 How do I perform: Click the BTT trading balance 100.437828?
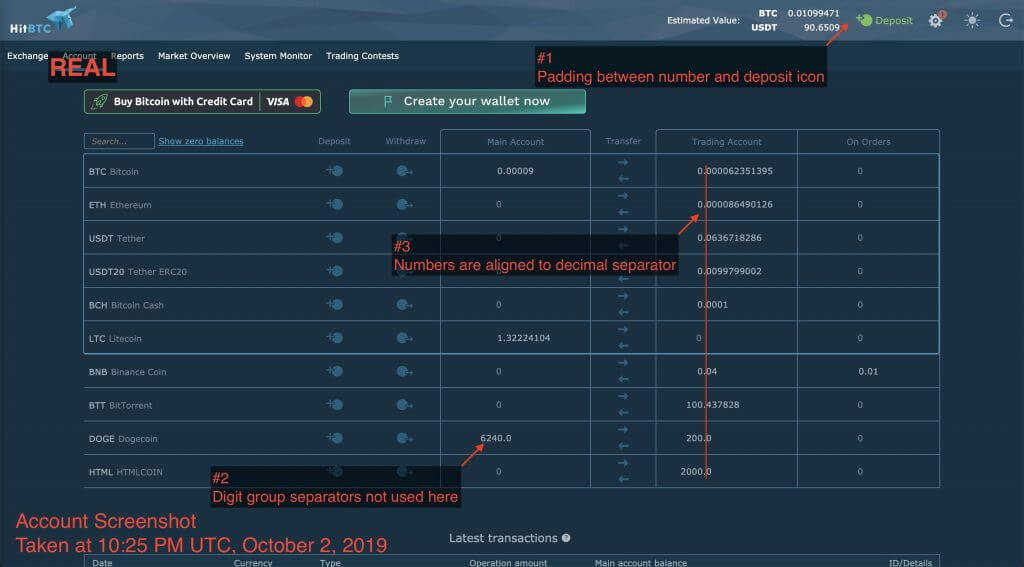click(712, 404)
